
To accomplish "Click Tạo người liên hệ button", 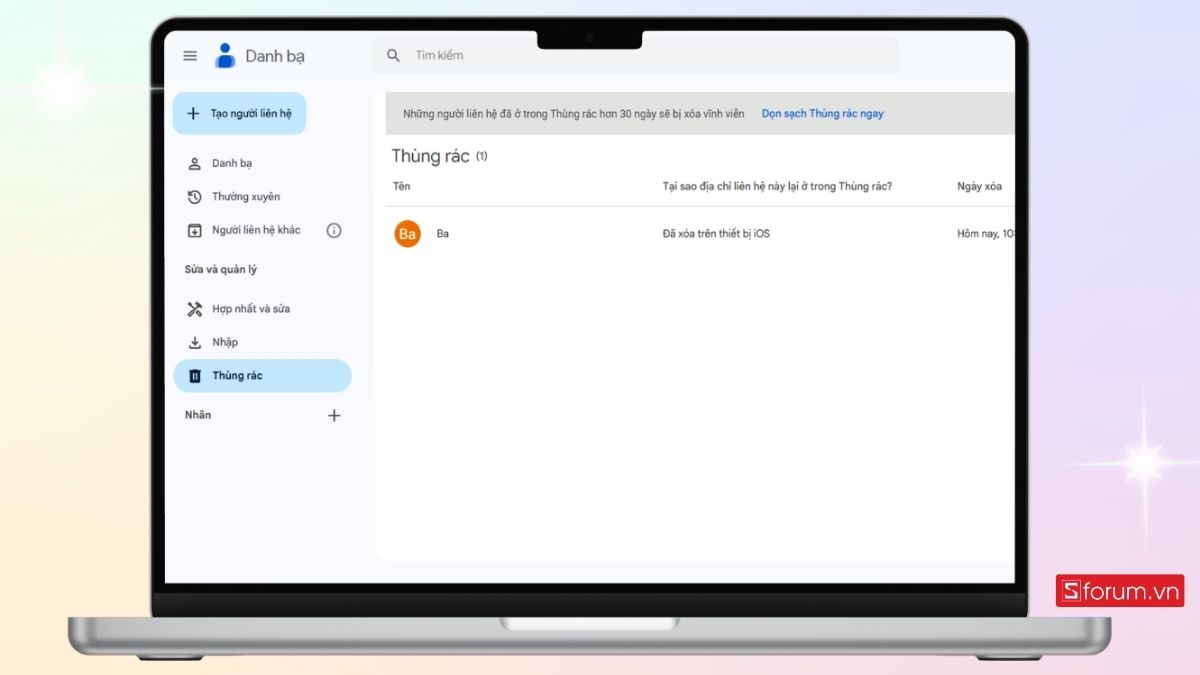I will click(x=240, y=114).
